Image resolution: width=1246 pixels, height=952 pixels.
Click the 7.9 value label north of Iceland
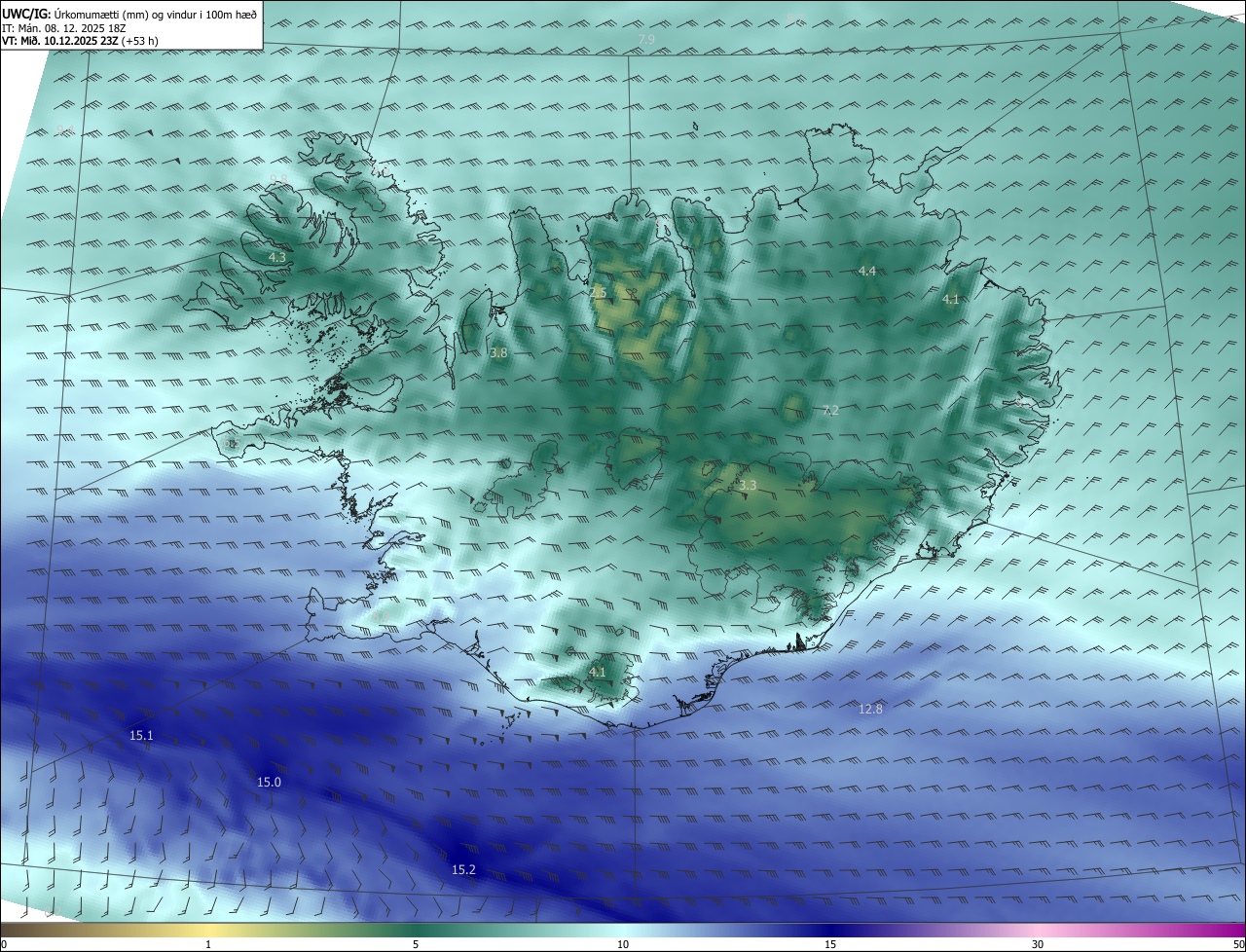(x=646, y=39)
